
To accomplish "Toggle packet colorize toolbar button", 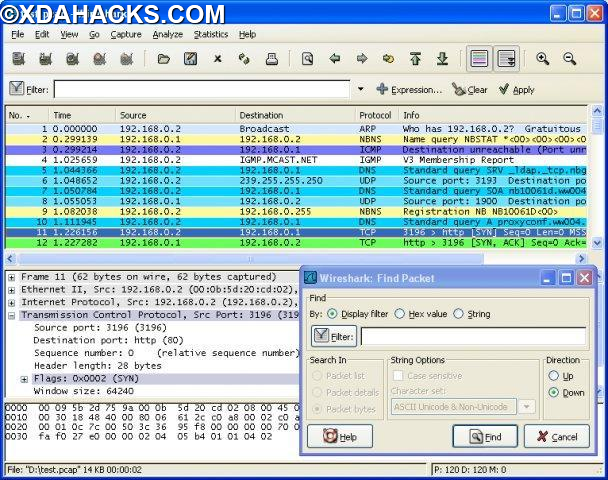I will coord(479,59).
